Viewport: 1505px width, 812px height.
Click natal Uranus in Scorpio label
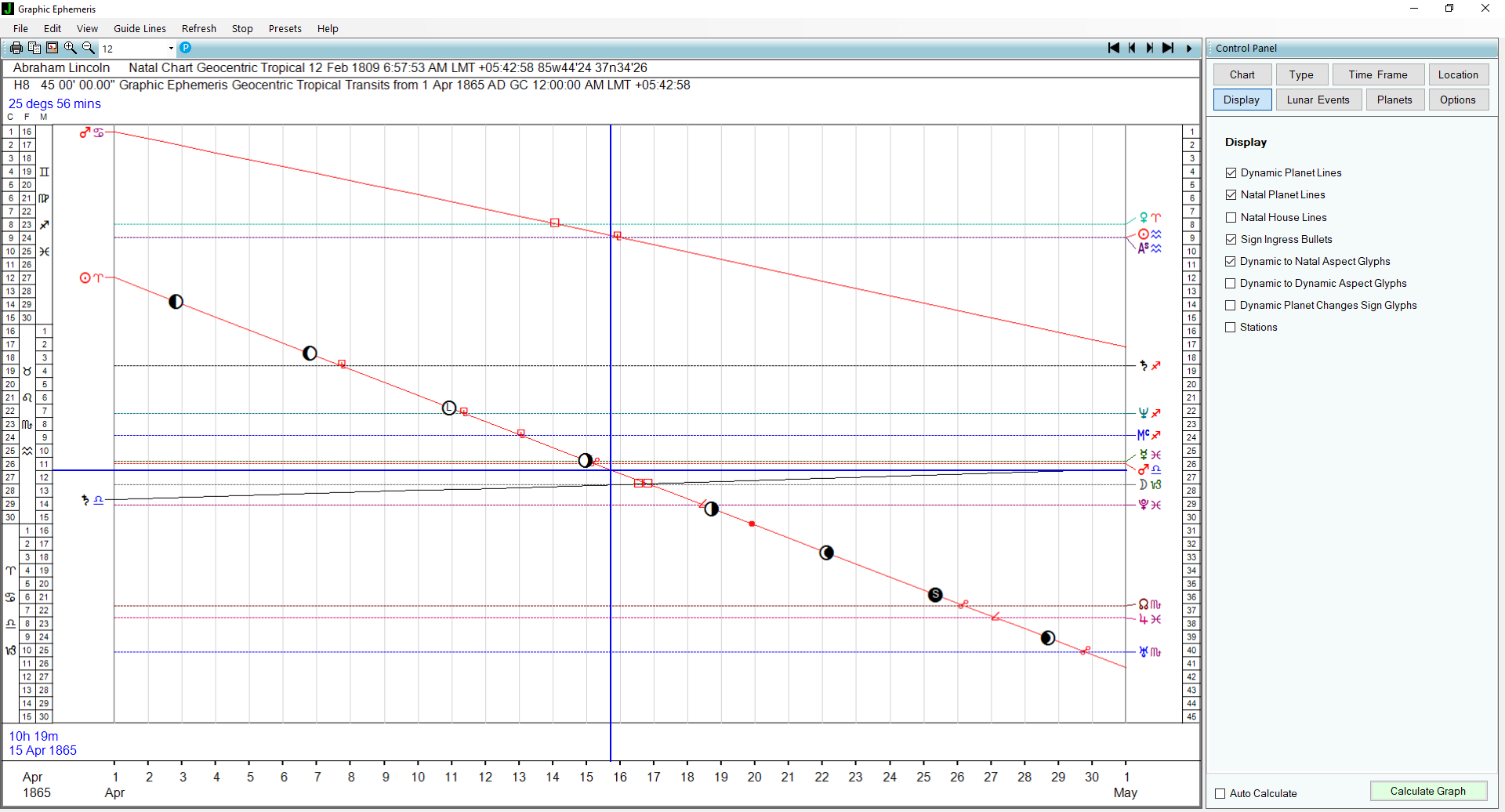click(x=1150, y=651)
